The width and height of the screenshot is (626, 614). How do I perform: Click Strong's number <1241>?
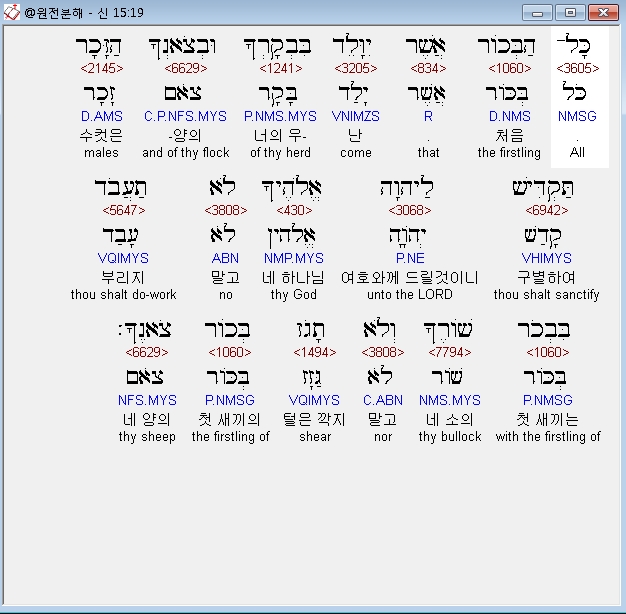281,68
